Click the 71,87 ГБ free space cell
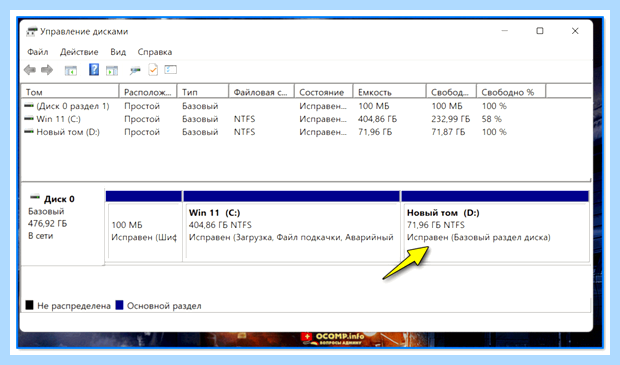 click(x=448, y=132)
